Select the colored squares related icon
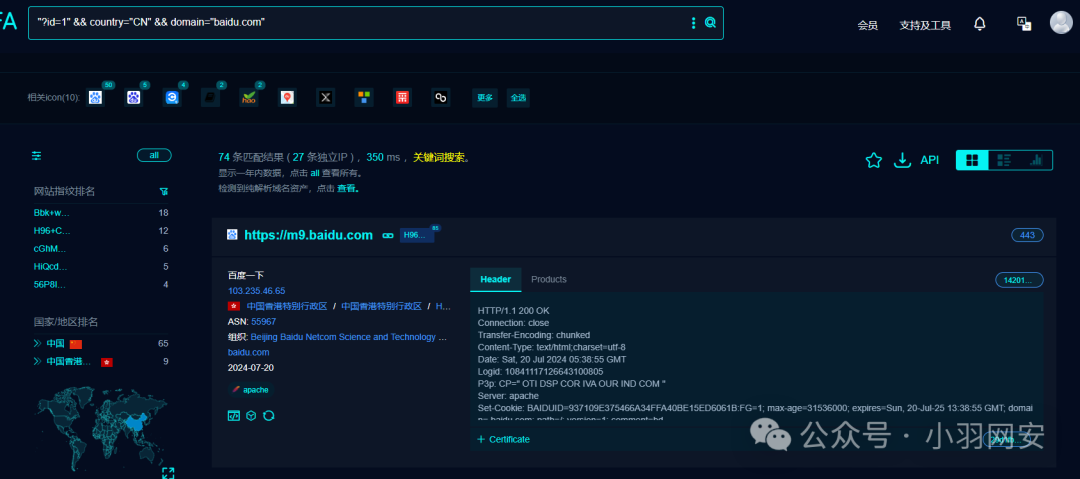Screen dimensions: 1080x479 point(364,97)
